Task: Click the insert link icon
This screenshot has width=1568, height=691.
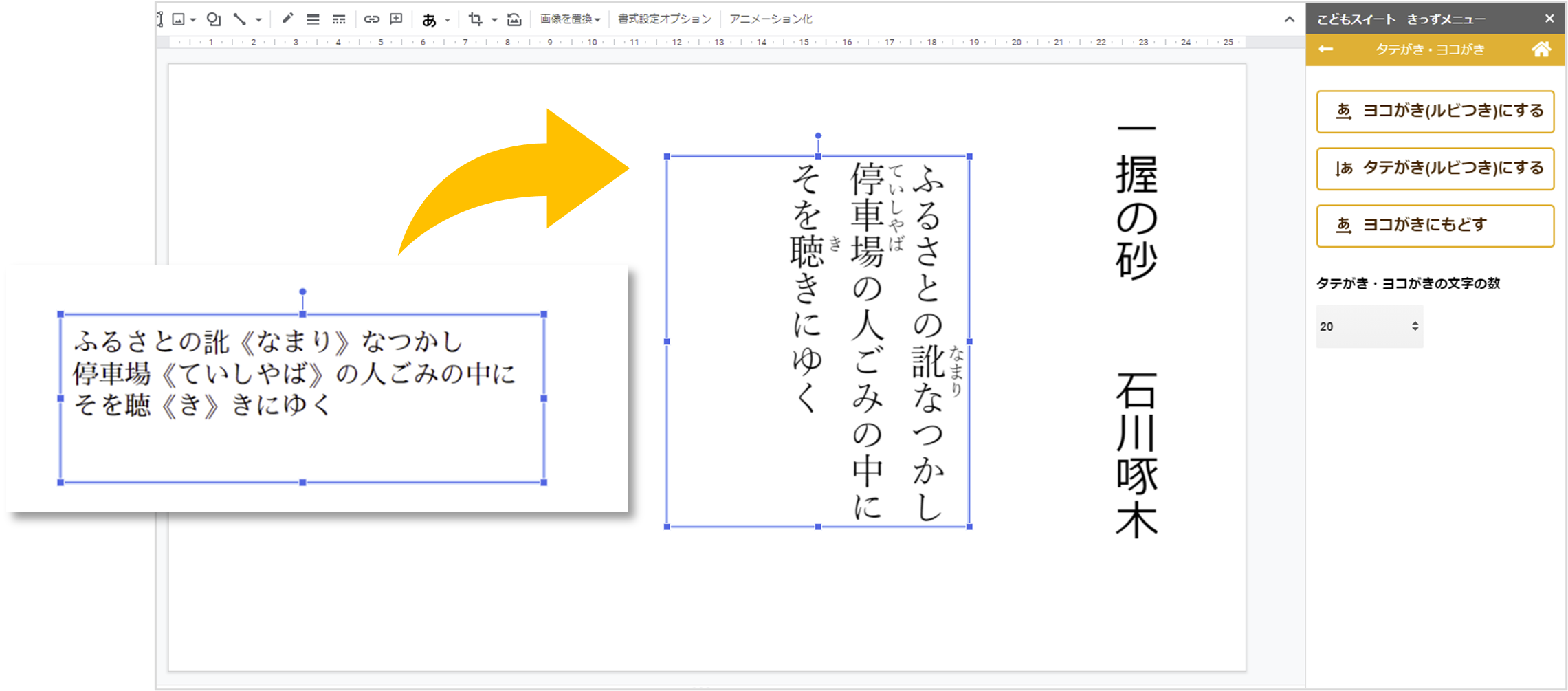Action: 371,19
